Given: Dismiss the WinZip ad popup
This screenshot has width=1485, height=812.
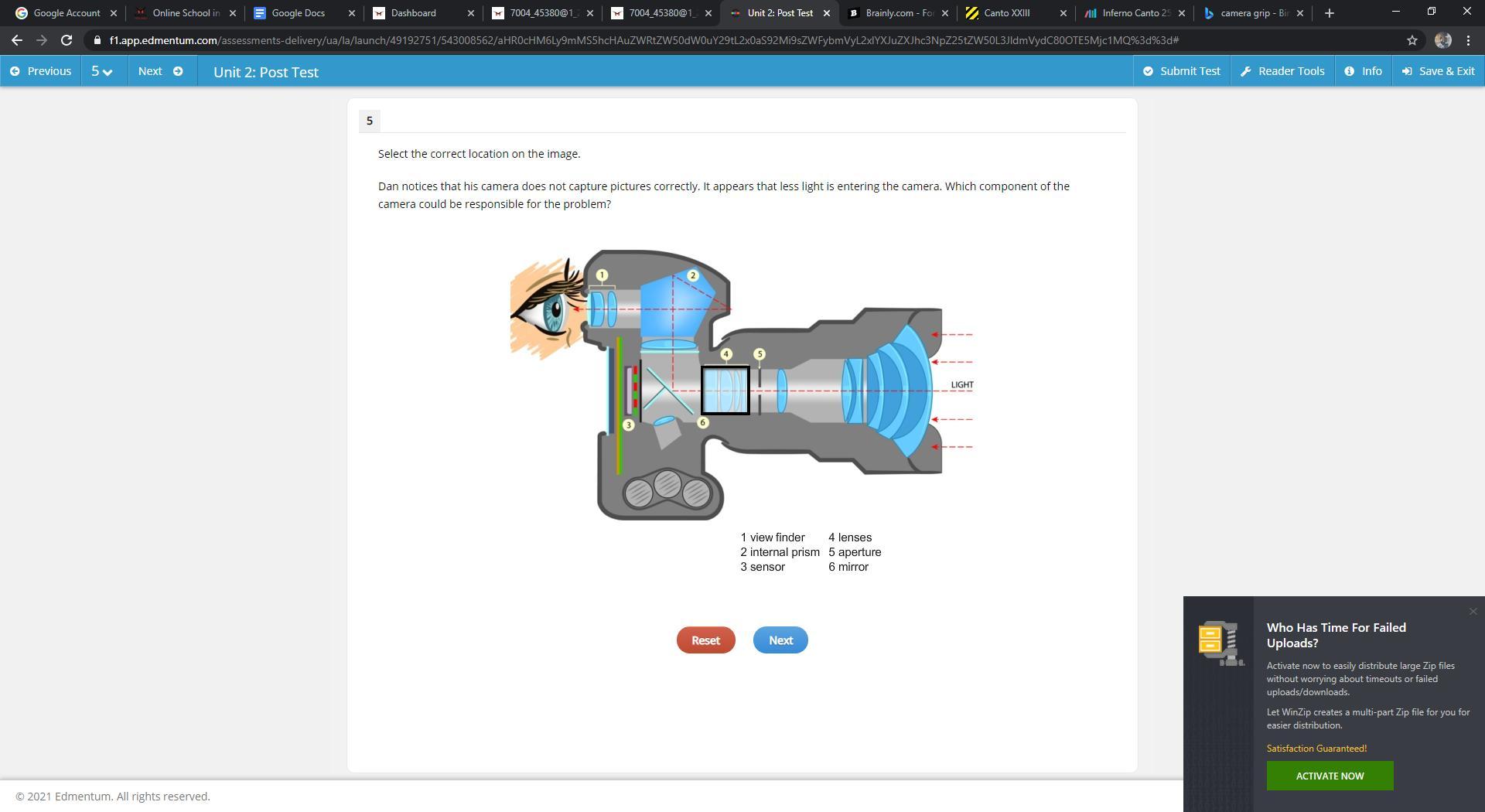Looking at the screenshot, I should [1473, 612].
